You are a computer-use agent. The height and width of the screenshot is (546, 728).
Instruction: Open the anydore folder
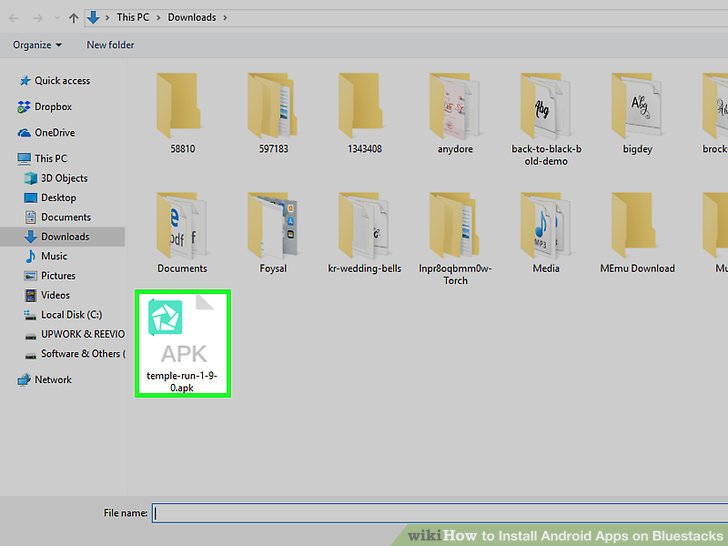point(454,106)
